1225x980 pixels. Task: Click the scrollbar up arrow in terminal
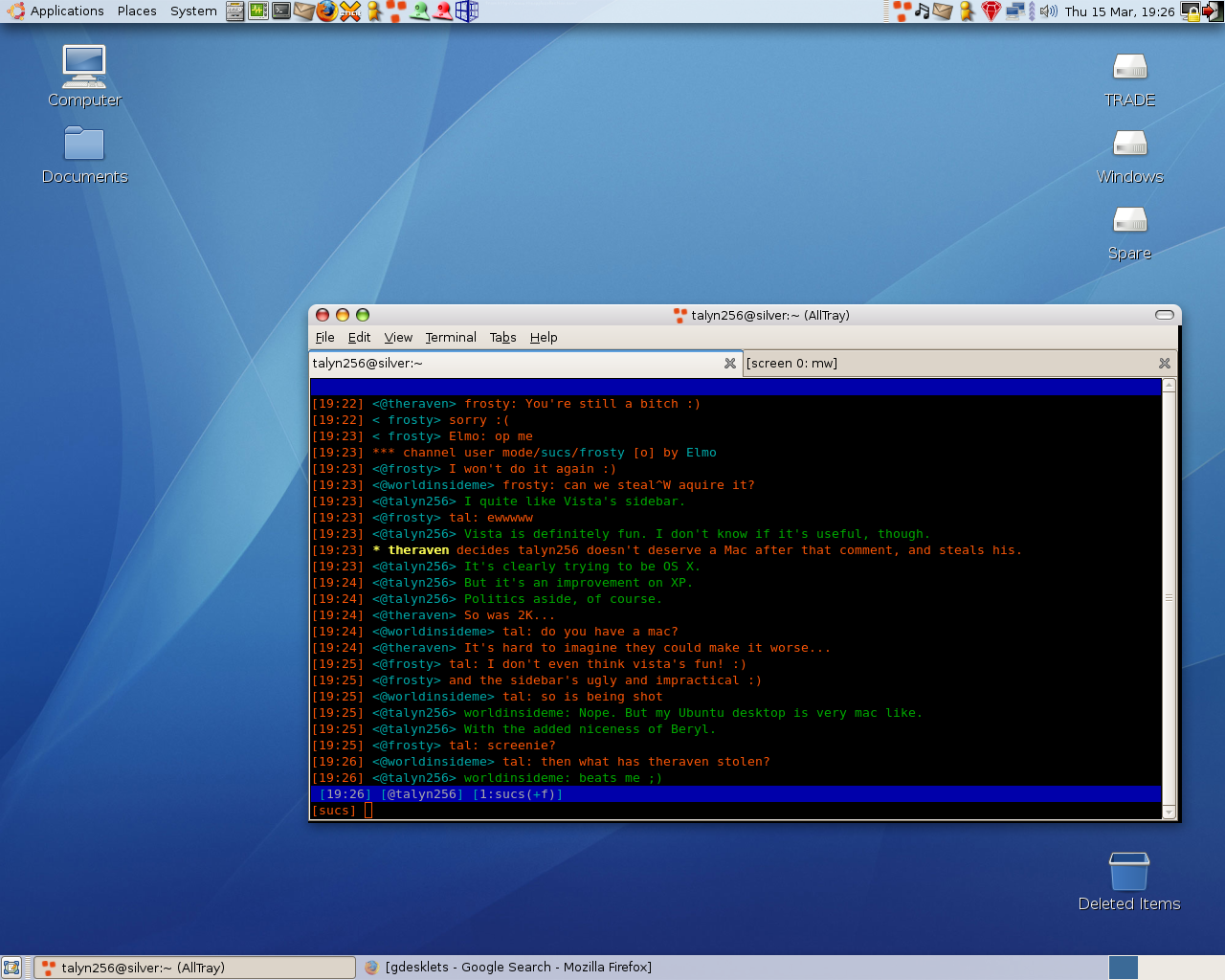[x=1169, y=386]
